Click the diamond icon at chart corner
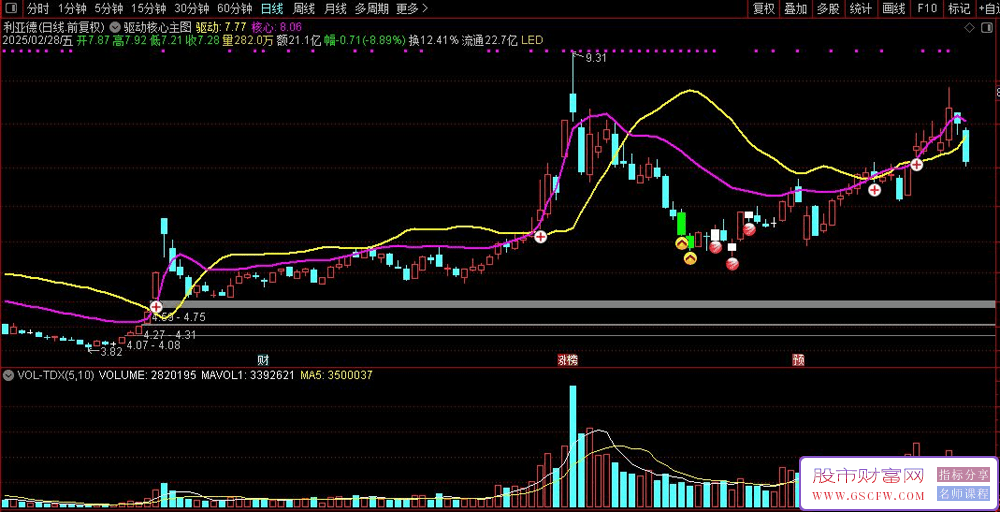1000x512 pixels. coord(969,27)
